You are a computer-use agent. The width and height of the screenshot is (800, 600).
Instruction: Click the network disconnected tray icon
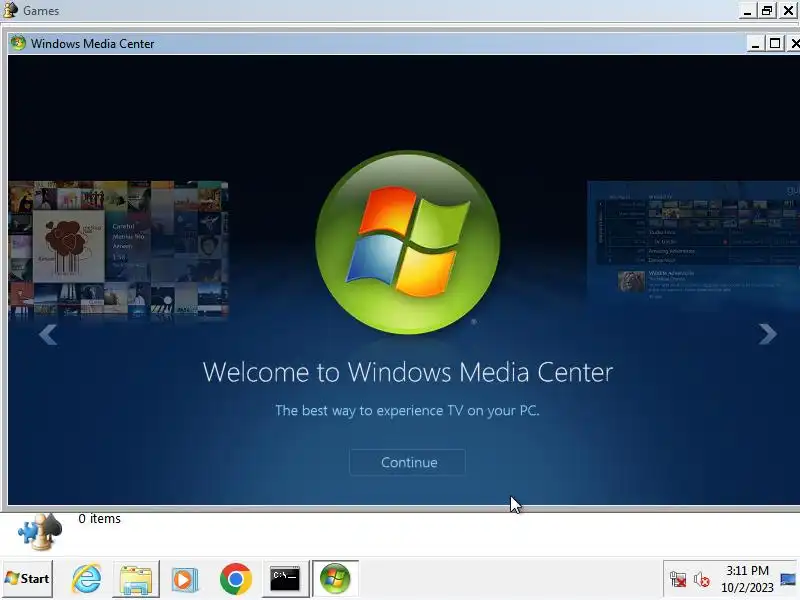point(678,579)
